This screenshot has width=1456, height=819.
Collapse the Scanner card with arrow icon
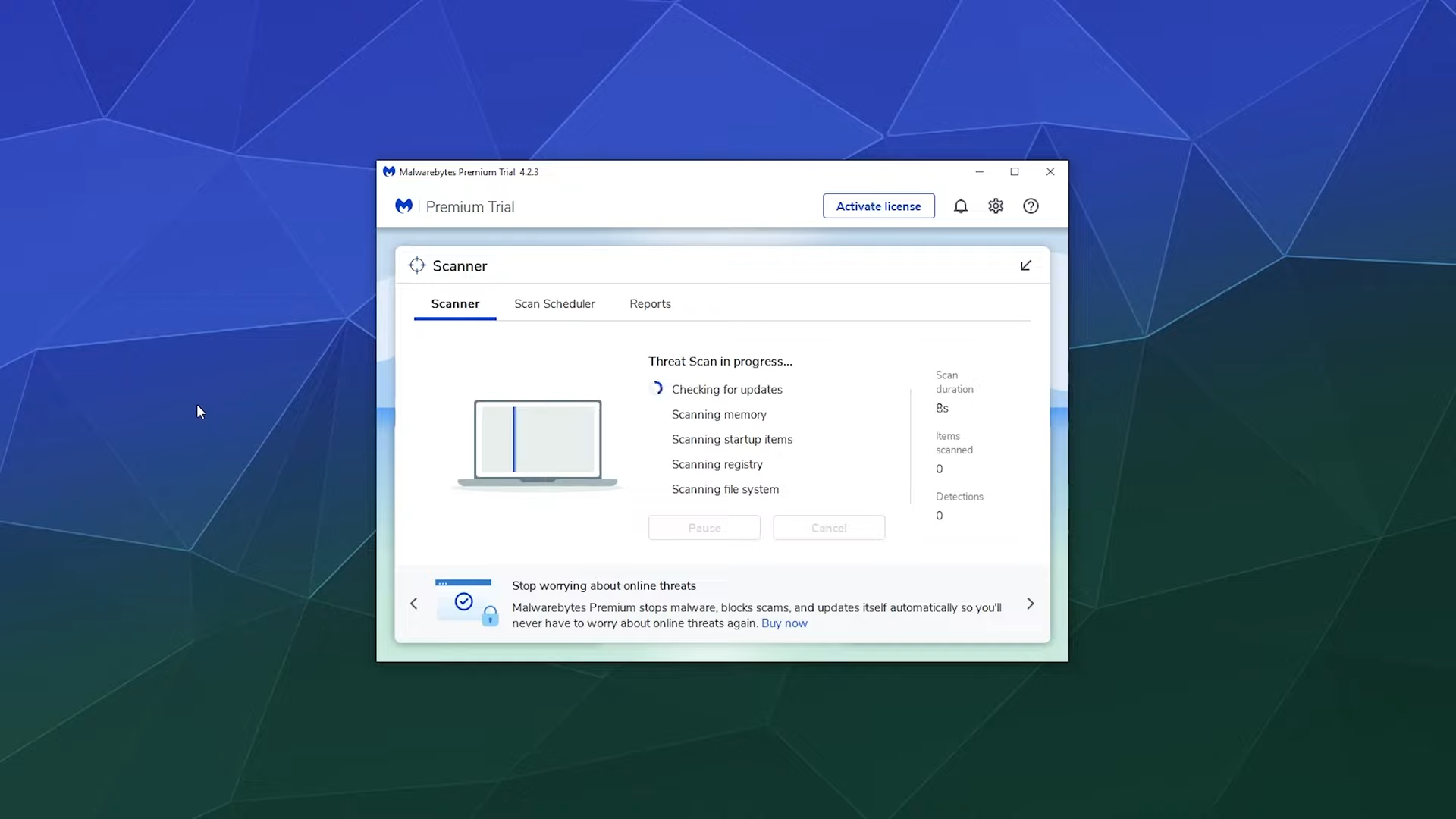coord(1025,265)
